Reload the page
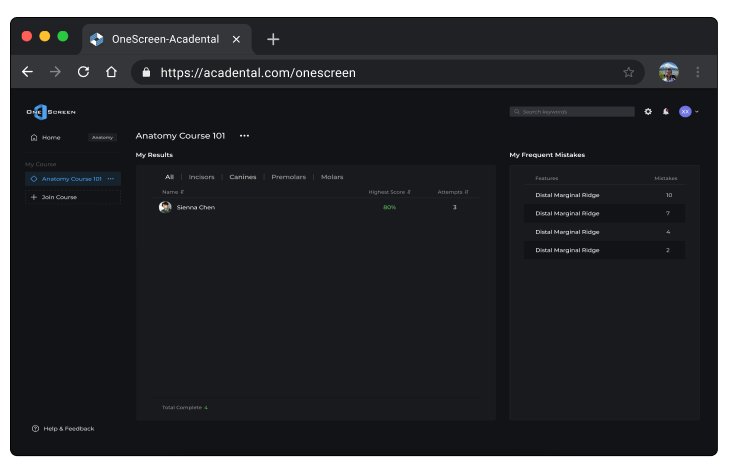This screenshot has width=740, height=470. pos(84,72)
